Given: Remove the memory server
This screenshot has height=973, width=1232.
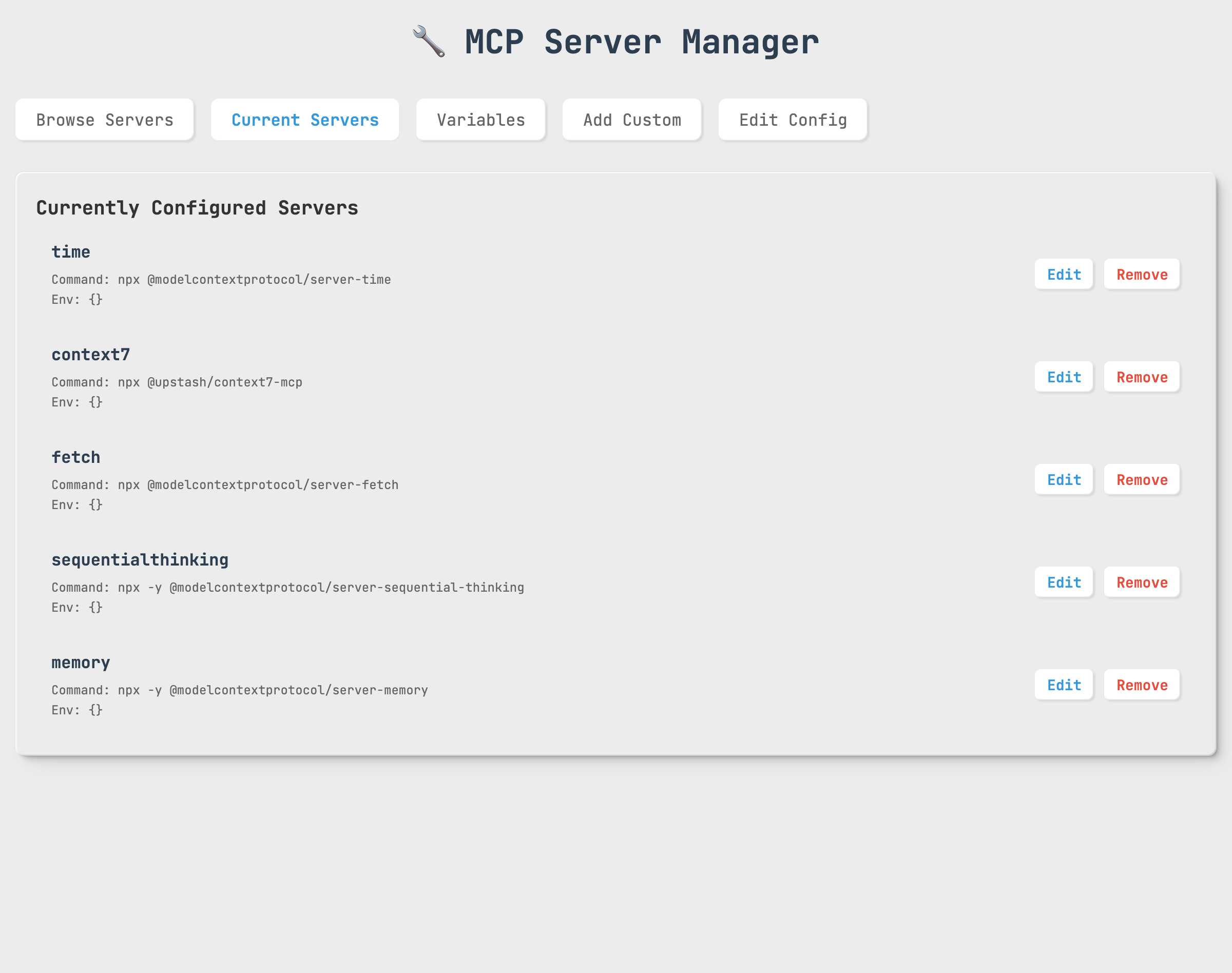Looking at the screenshot, I should pos(1141,685).
